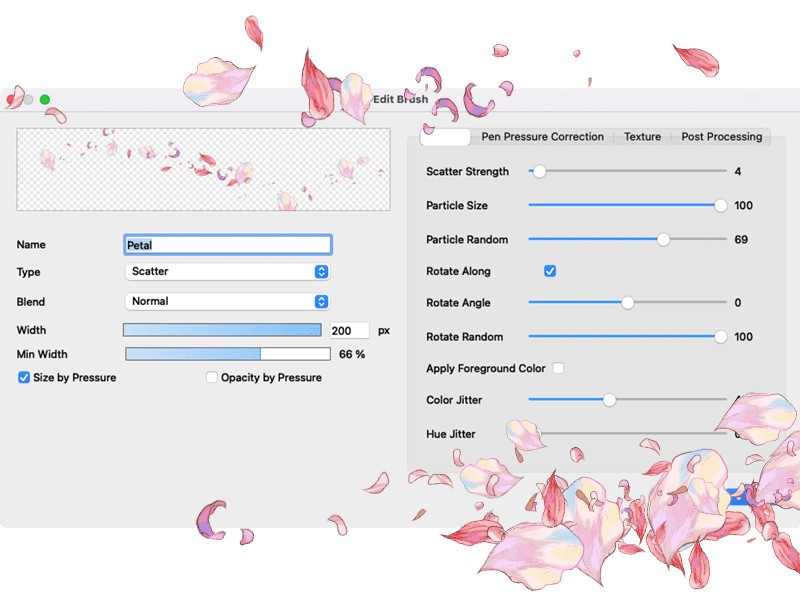Open the Post Processing tab
The width and height of the screenshot is (800, 600).
click(721, 137)
